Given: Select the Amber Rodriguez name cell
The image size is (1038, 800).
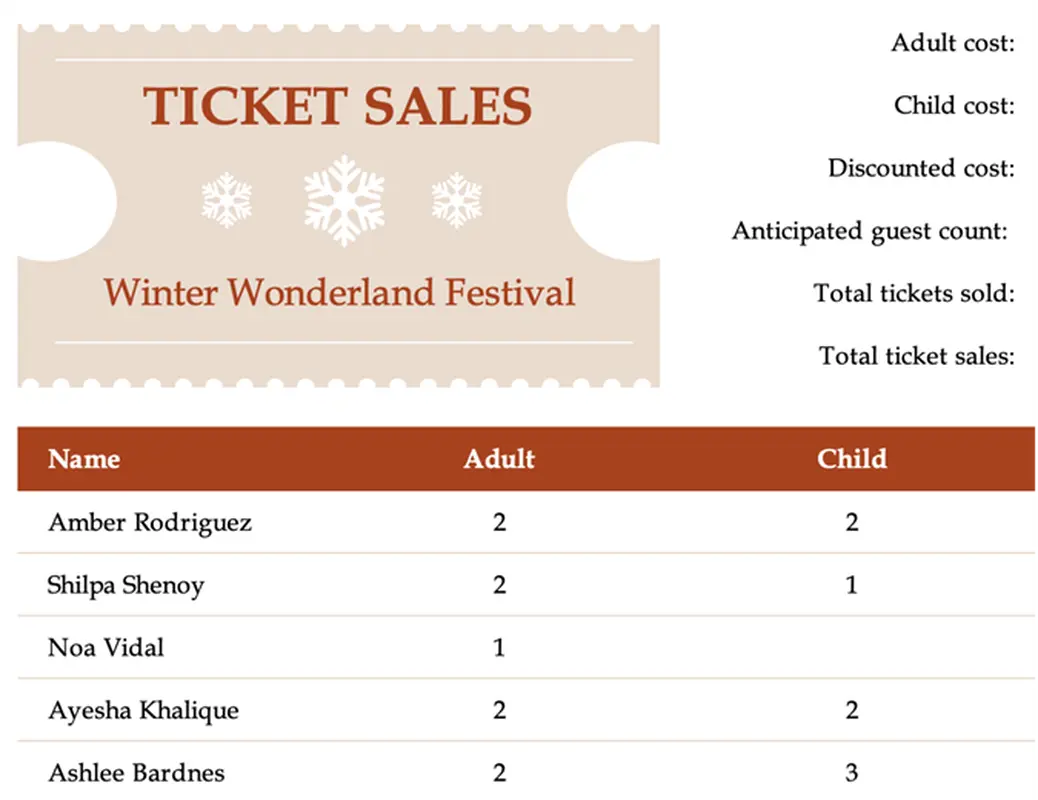Looking at the screenshot, I should [150, 522].
